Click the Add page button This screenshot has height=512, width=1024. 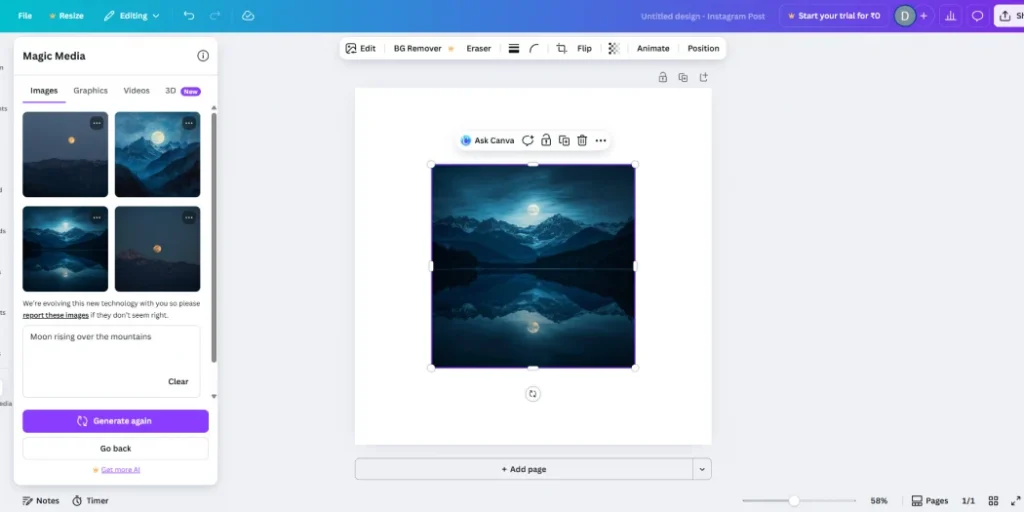pyautogui.click(x=524, y=469)
